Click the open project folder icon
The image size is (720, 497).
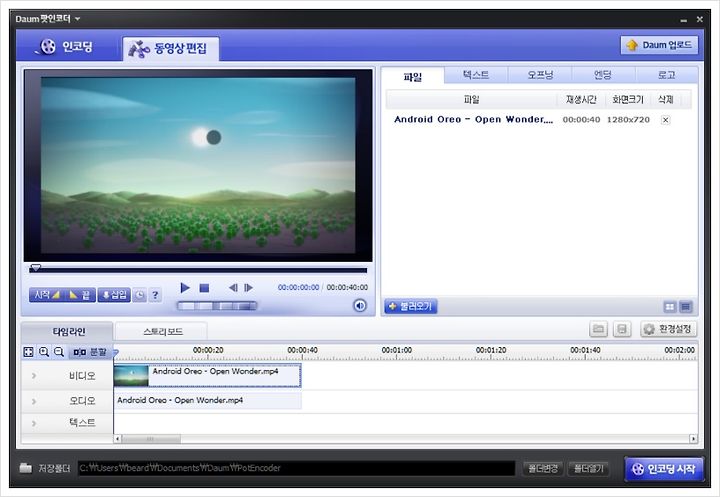pos(598,329)
